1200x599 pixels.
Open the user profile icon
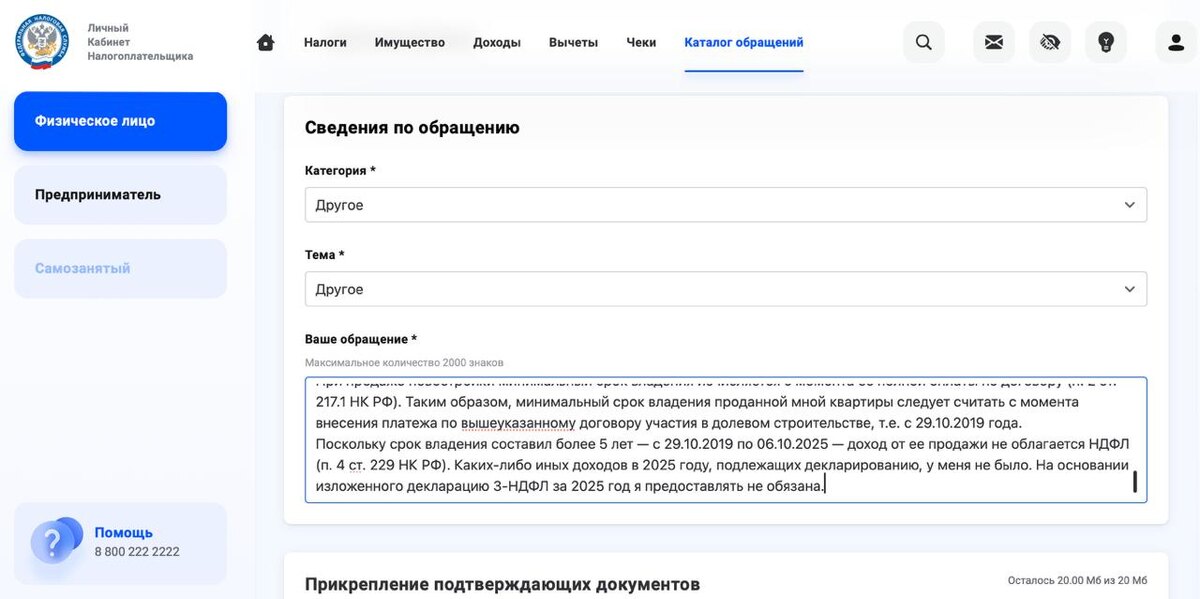pyautogui.click(x=1175, y=42)
